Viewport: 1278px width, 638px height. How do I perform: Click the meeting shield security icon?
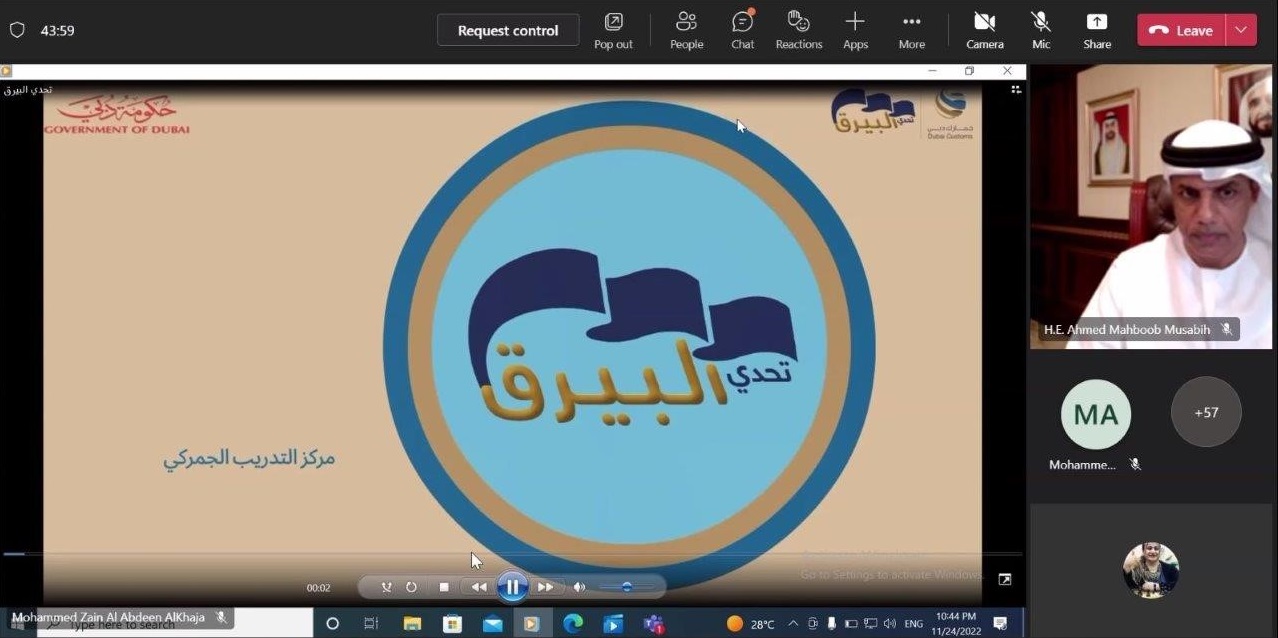coord(17,30)
